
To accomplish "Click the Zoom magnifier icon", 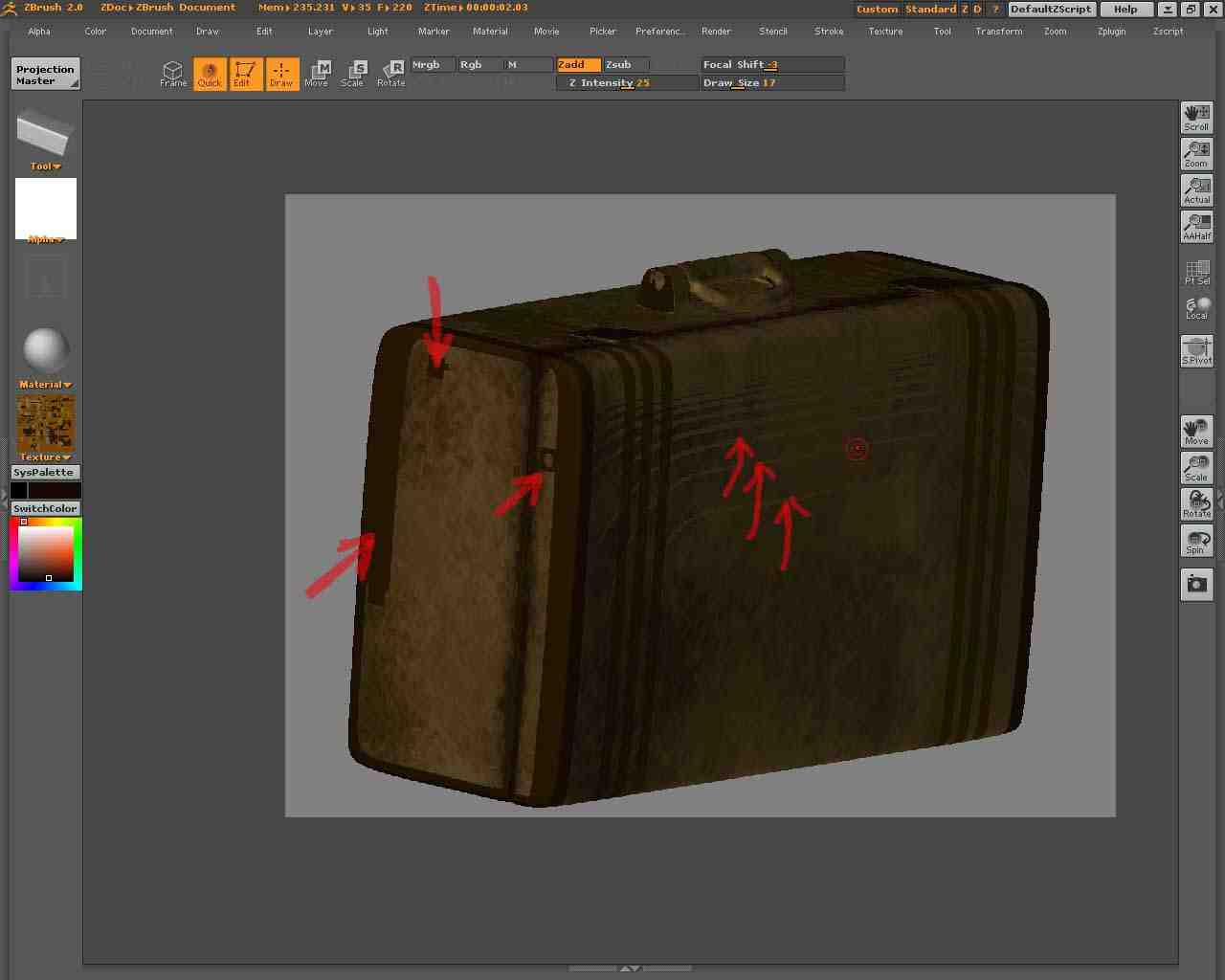I will tap(1196, 154).
